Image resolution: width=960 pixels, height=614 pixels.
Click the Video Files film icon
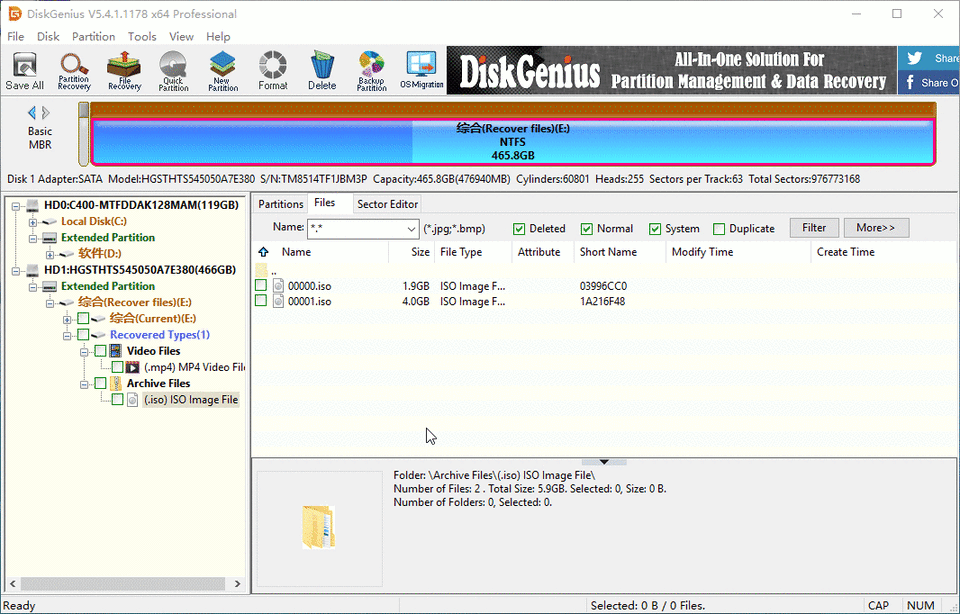pos(116,351)
